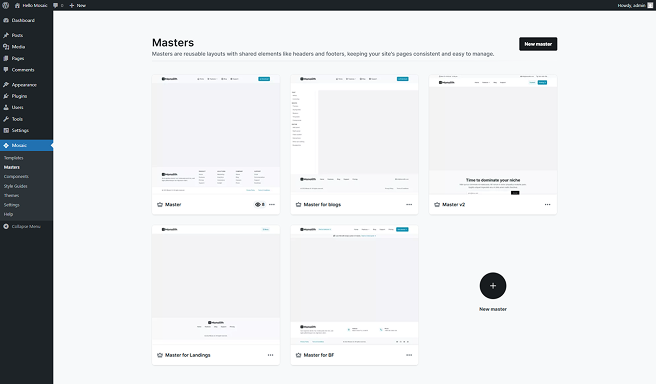Open Style Guides submenu

pyautogui.click(x=15, y=186)
